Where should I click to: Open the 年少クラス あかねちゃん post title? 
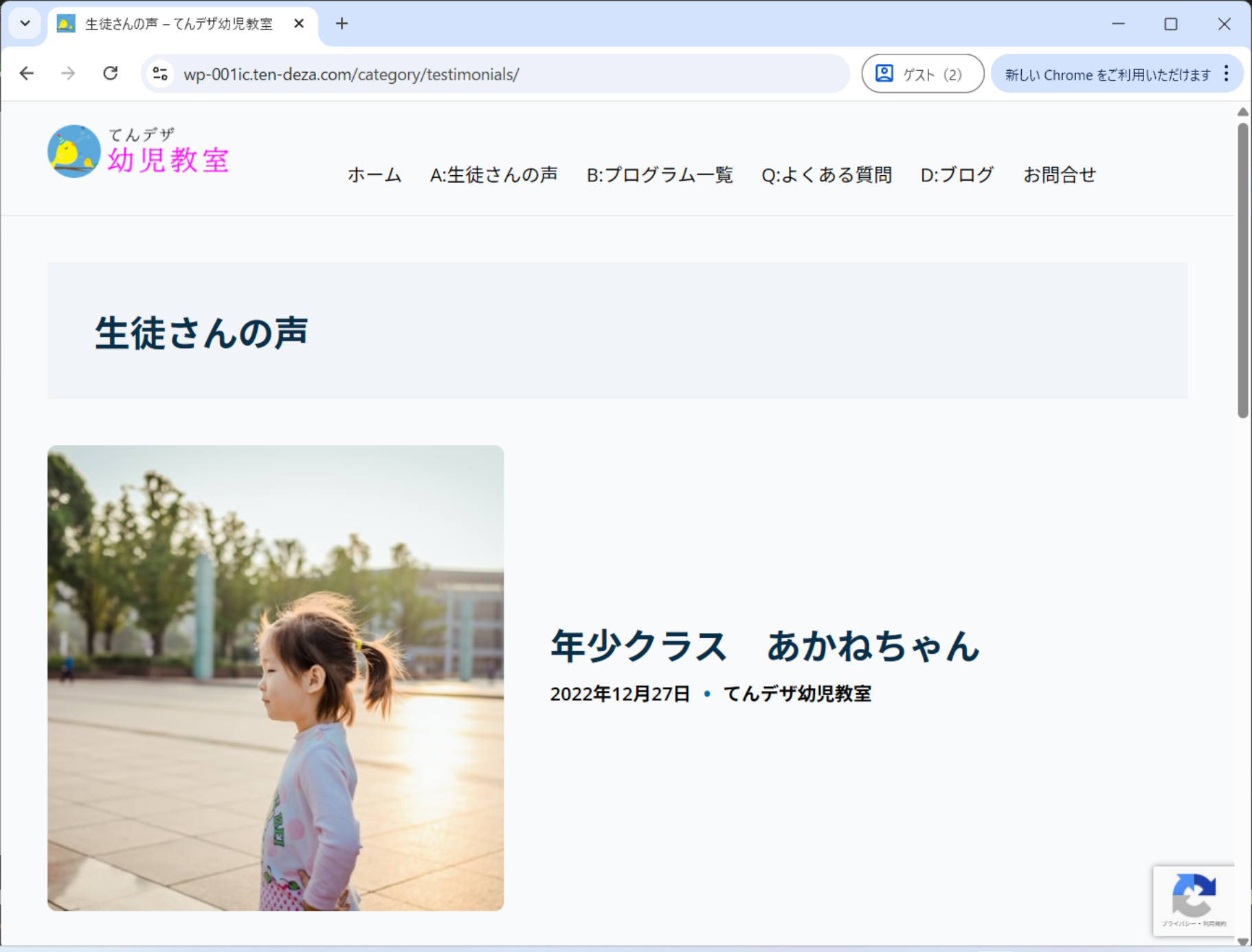(x=764, y=646)
